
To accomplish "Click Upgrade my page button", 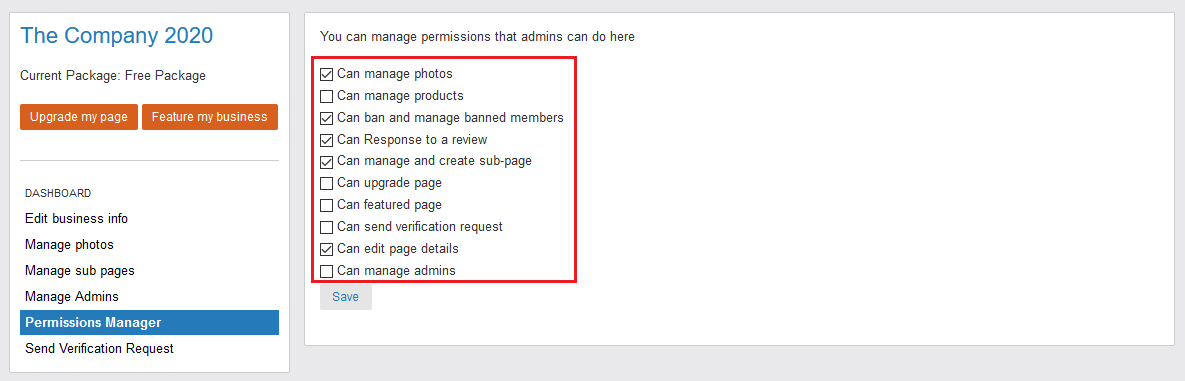I will (79, 117).
